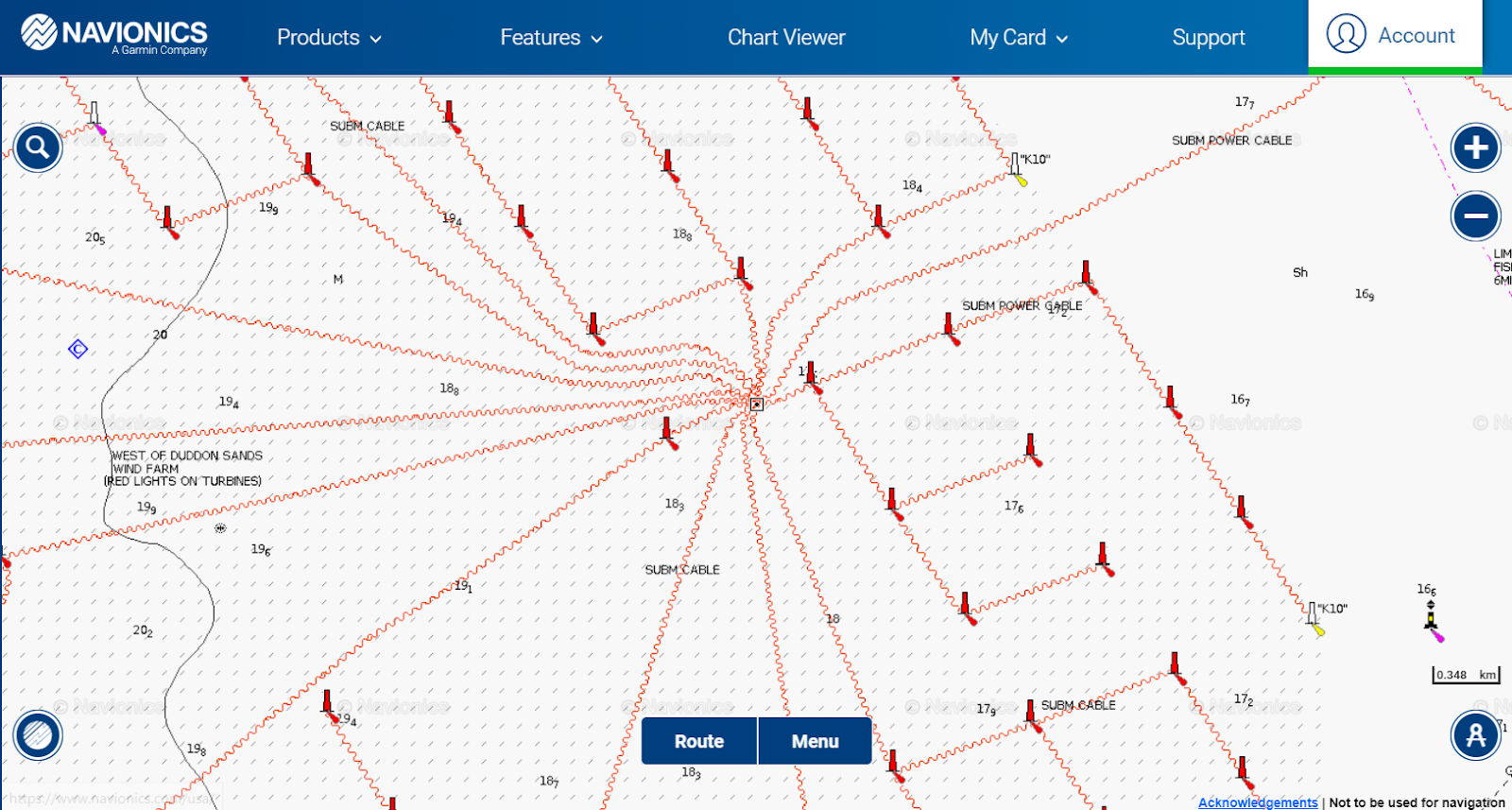Click the red turbine left of 18.4 depth
Viewport: 1512px width, 810px height.
pyautogui.click(x=880, y=220)
